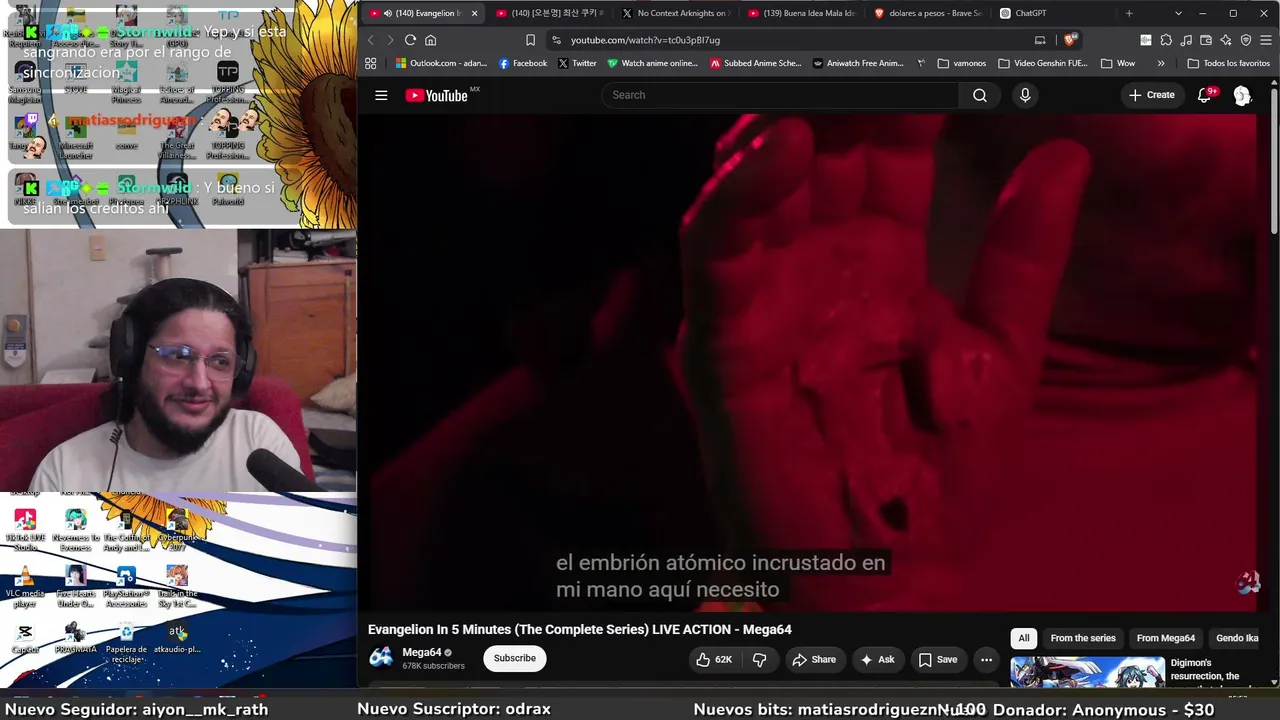Select the All filter chip
The width and height of the screenshot is (1280, 720).
1023,638
